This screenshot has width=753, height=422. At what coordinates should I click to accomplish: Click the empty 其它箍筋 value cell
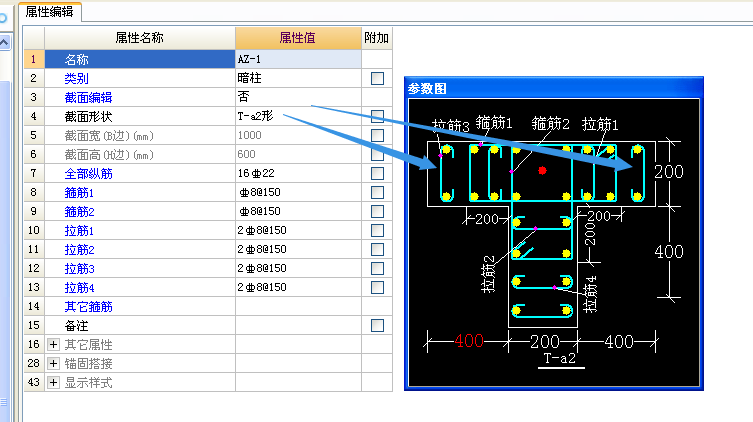coord(298,306)
